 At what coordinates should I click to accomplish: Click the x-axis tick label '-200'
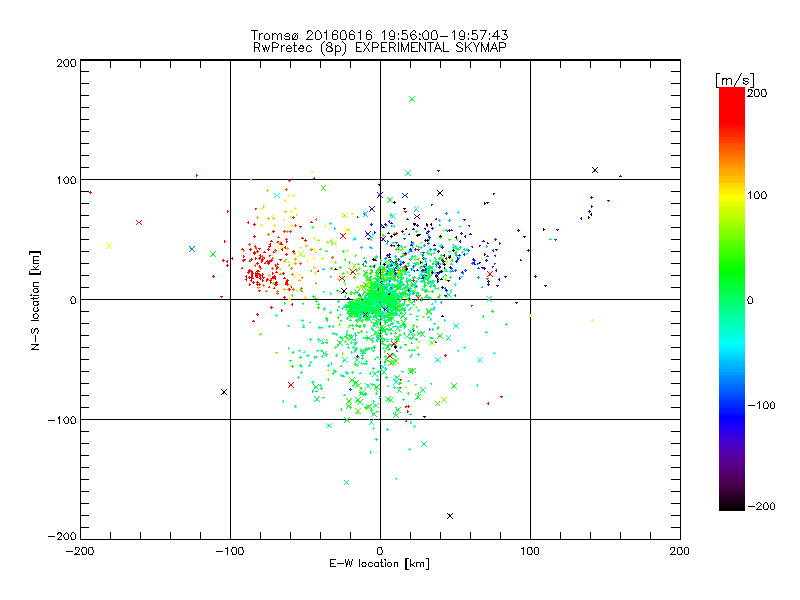[x=80, y=551]
